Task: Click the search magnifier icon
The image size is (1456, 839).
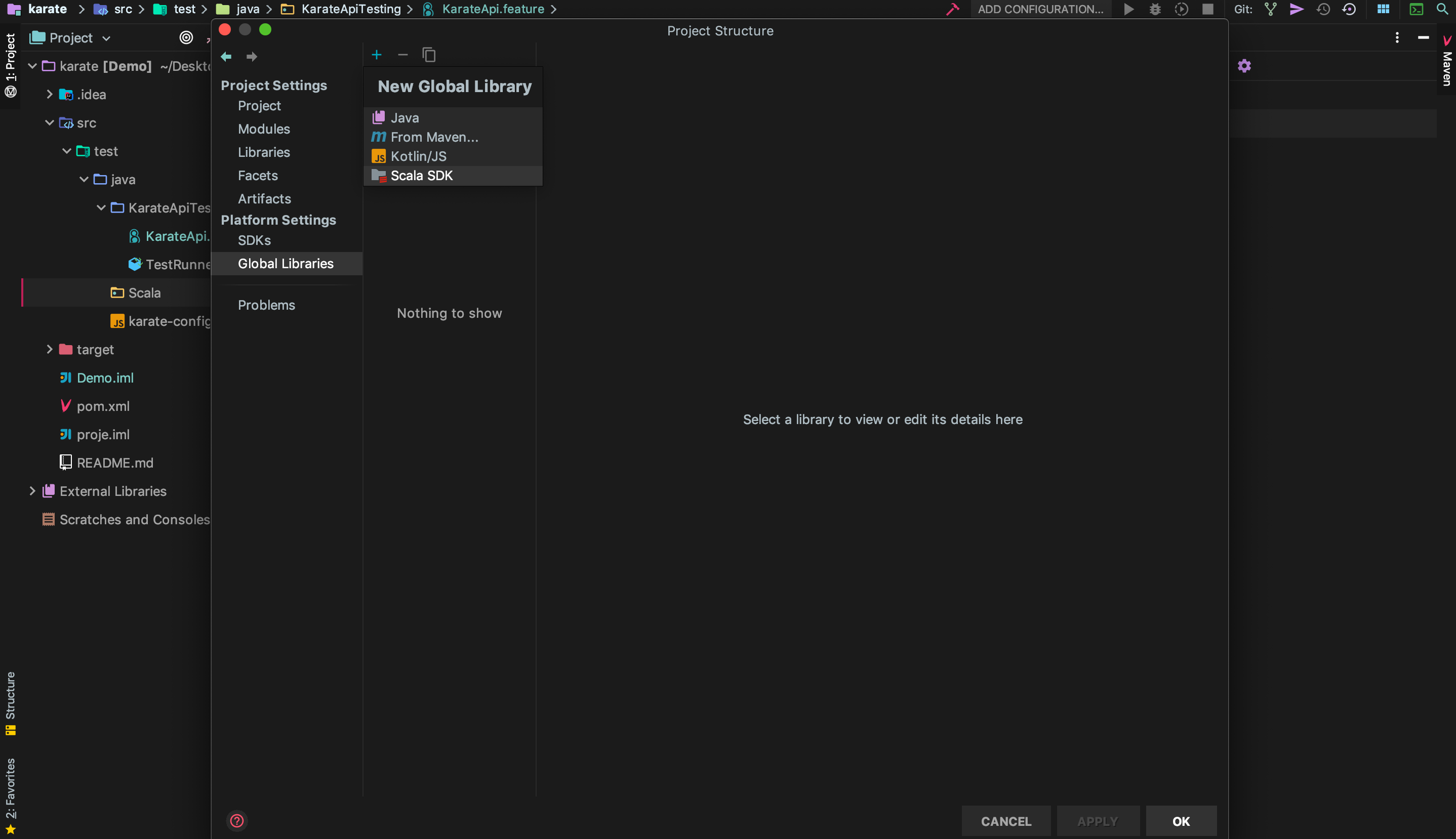Action: [x=1442, y=9]
